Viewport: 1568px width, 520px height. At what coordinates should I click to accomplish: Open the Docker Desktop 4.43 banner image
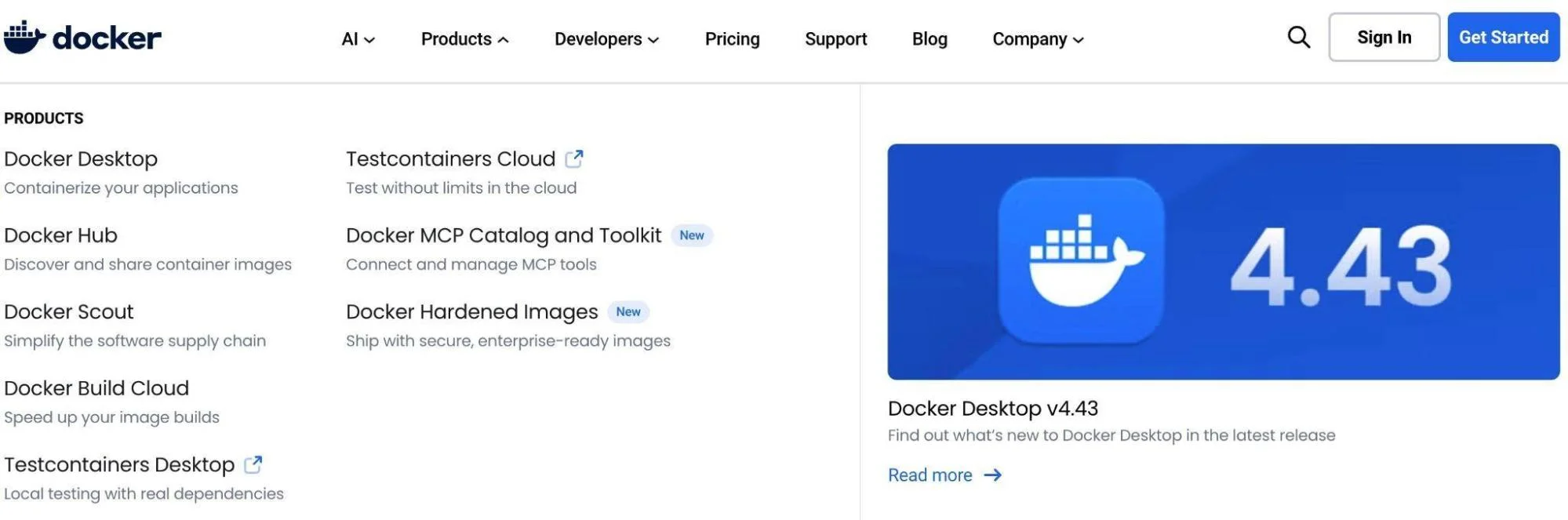(x=1223, y=261)
